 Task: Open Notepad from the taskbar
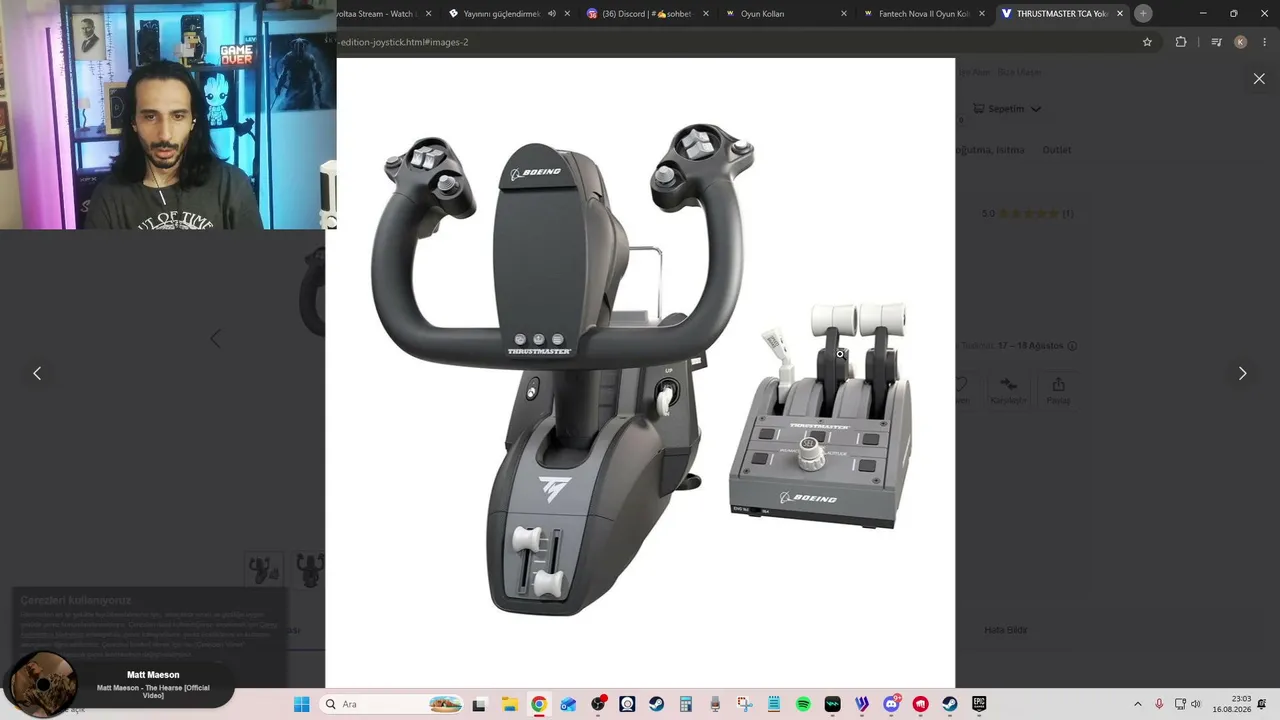[x=774, y=704]
